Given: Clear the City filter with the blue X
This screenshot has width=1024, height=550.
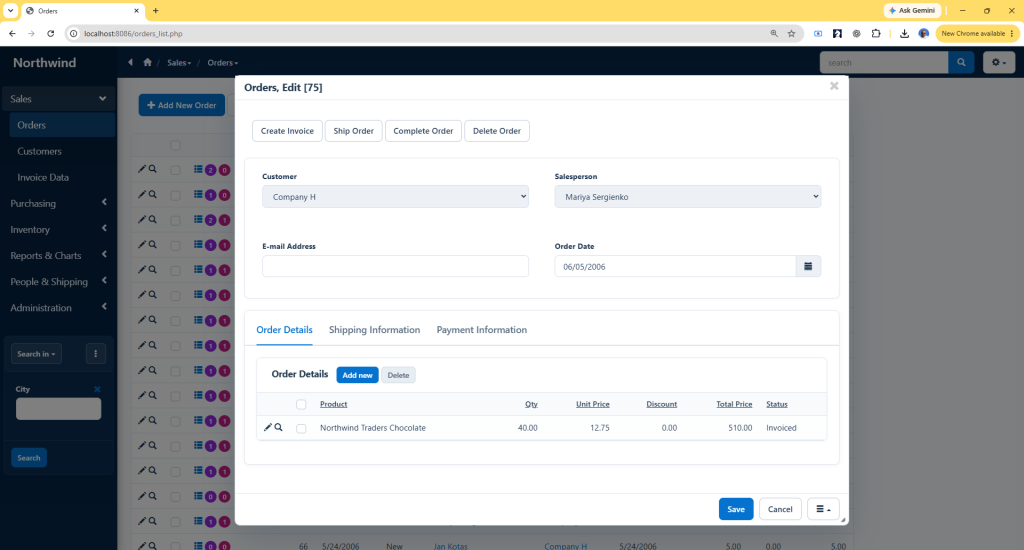Looking at the screenshot, I should pyautogui.click(x=97, y=389).
